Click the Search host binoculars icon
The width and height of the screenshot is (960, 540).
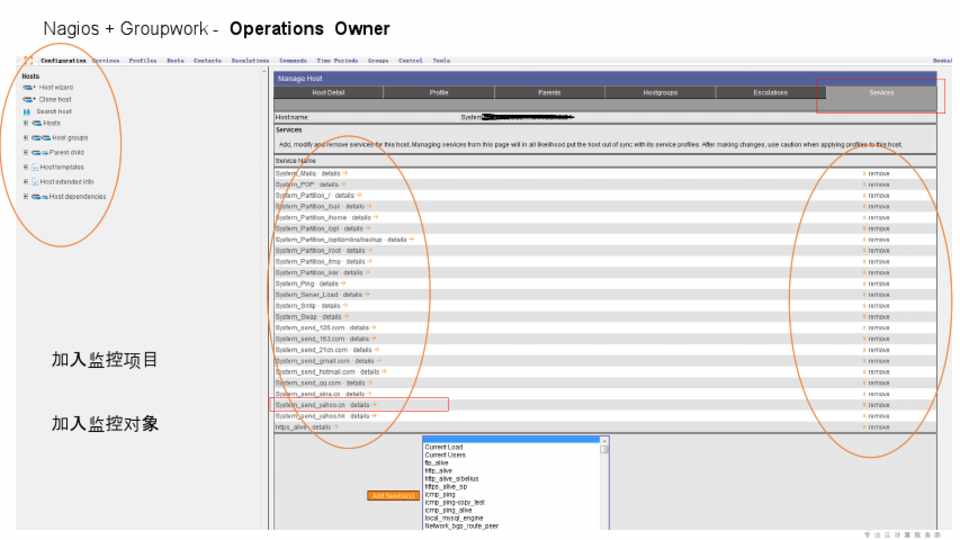pos(27,111)
